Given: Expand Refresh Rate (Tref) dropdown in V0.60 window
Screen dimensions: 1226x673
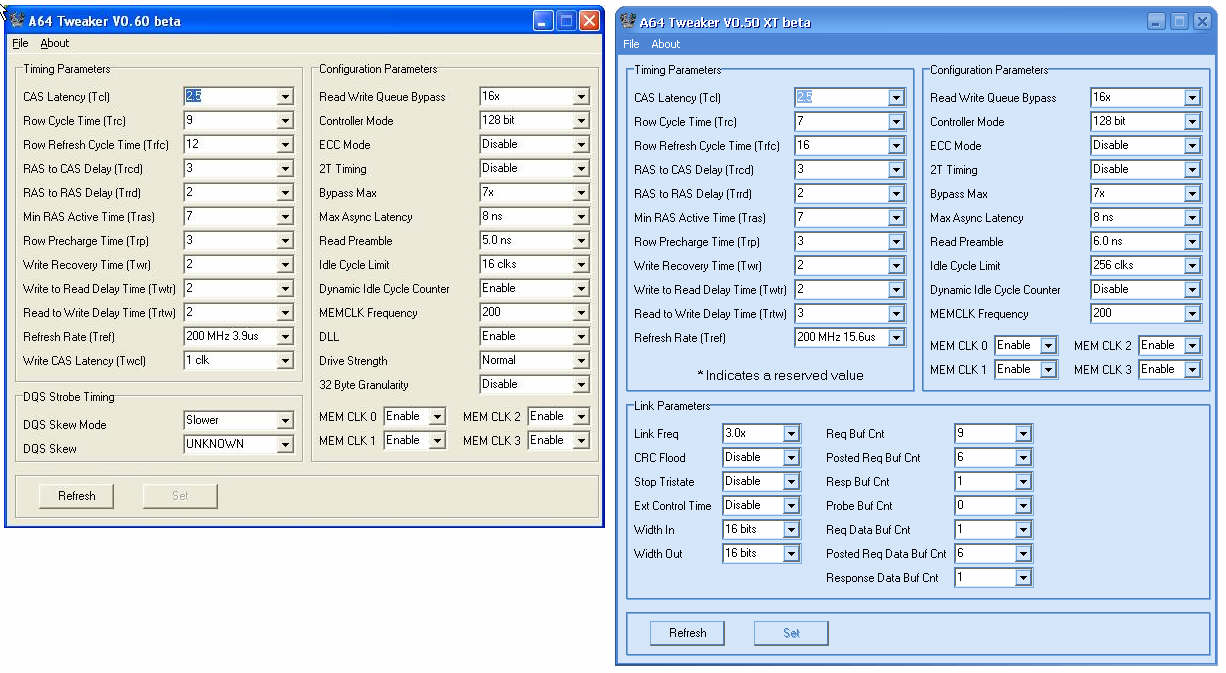Looking at the screenshot, I should (285, 337).
